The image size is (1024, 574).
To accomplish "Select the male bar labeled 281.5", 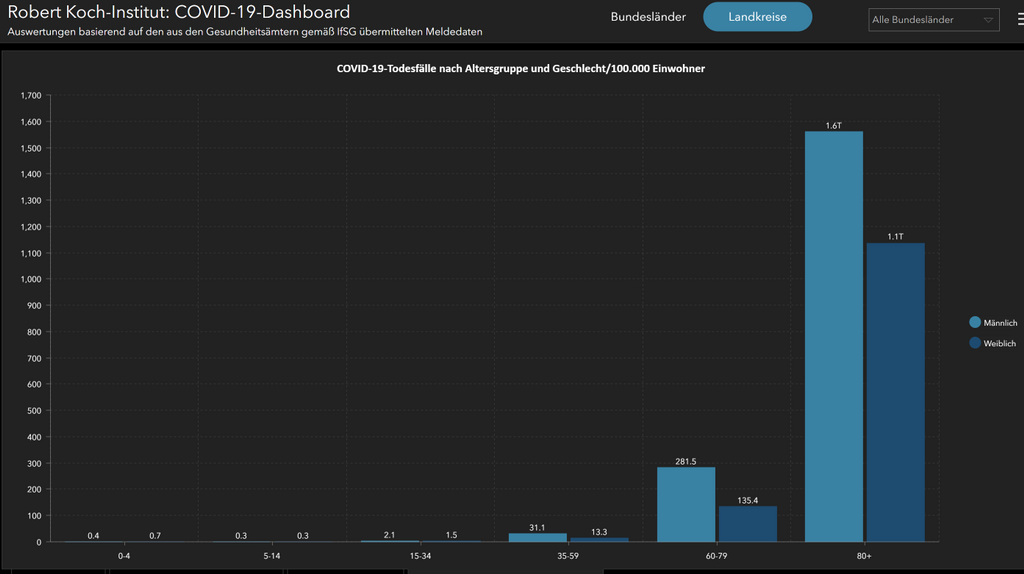I will click(x=686, y=504).
